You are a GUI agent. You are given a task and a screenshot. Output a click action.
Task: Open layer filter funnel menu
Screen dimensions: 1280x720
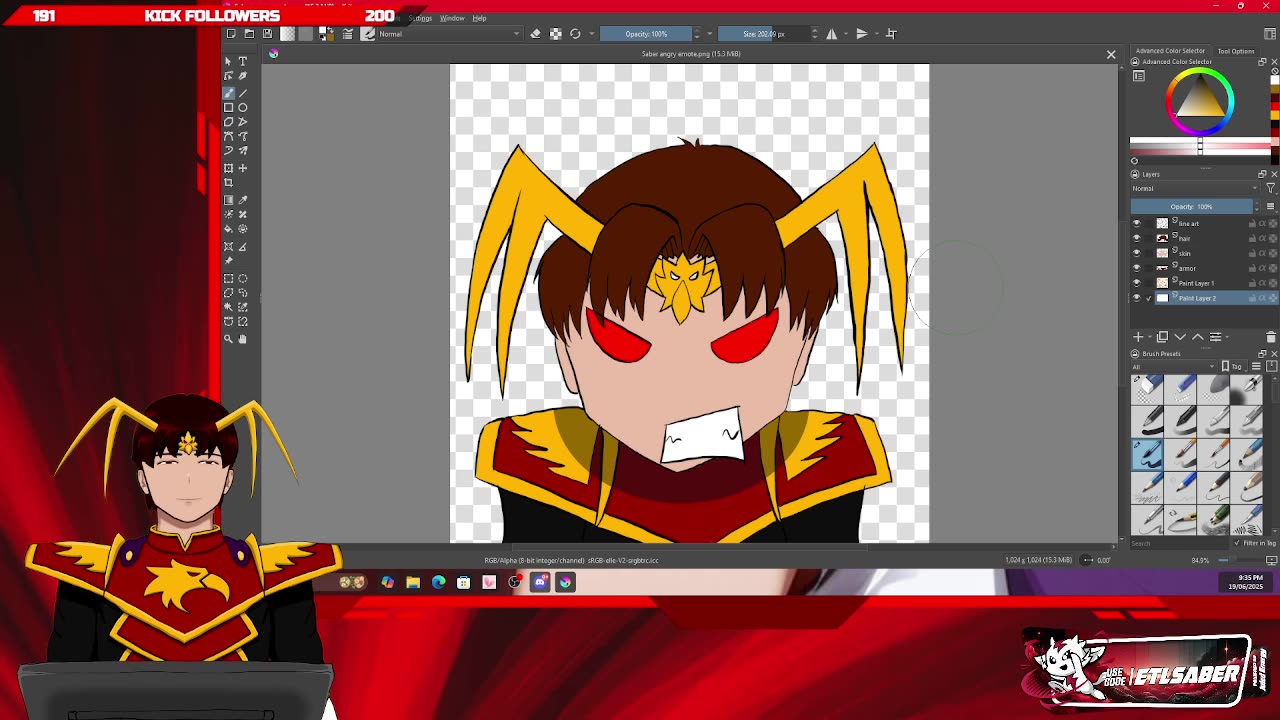click(x=1271, y=188)
